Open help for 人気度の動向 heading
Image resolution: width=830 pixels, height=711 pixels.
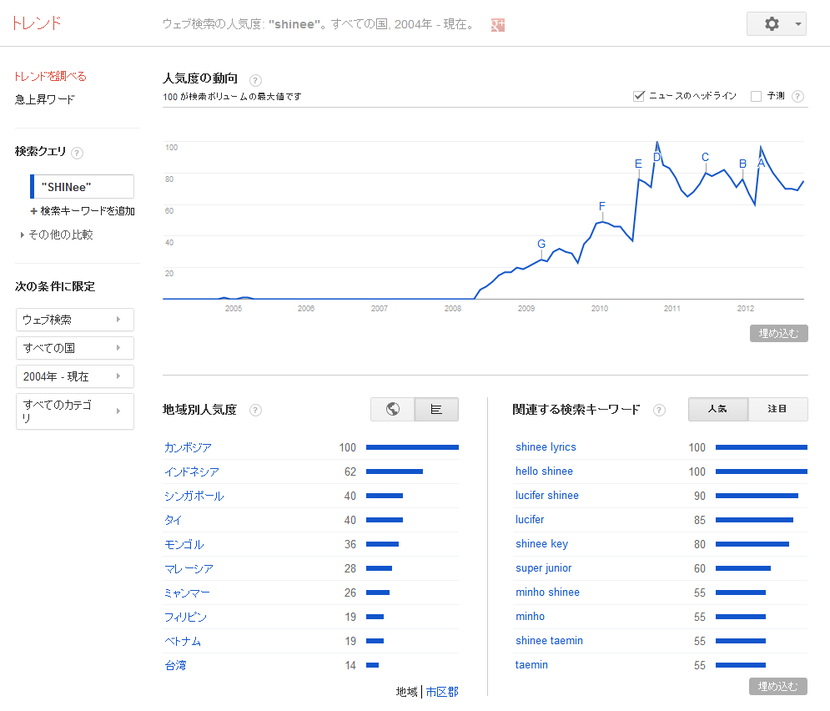(x=255, y=80)
